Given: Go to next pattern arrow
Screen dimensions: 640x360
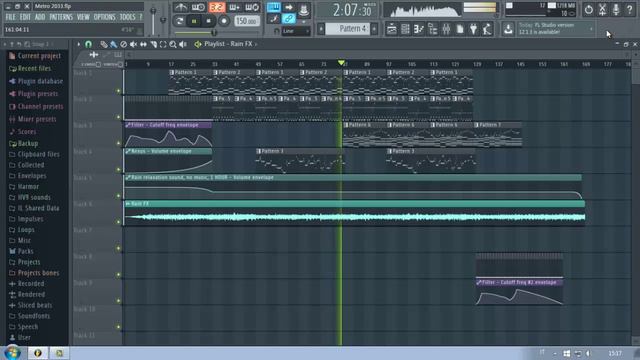Looking at the screenshot, I should (374, 29).
